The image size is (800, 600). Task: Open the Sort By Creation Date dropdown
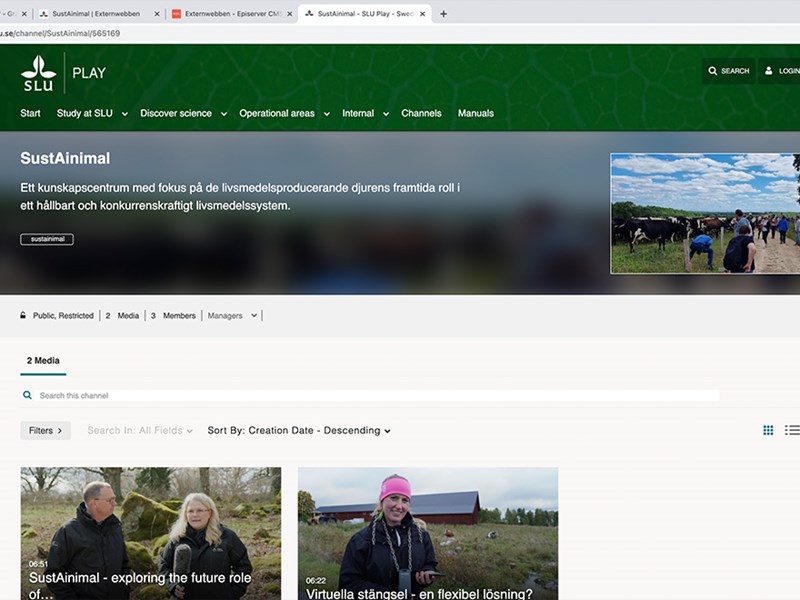tap(299, 431)
